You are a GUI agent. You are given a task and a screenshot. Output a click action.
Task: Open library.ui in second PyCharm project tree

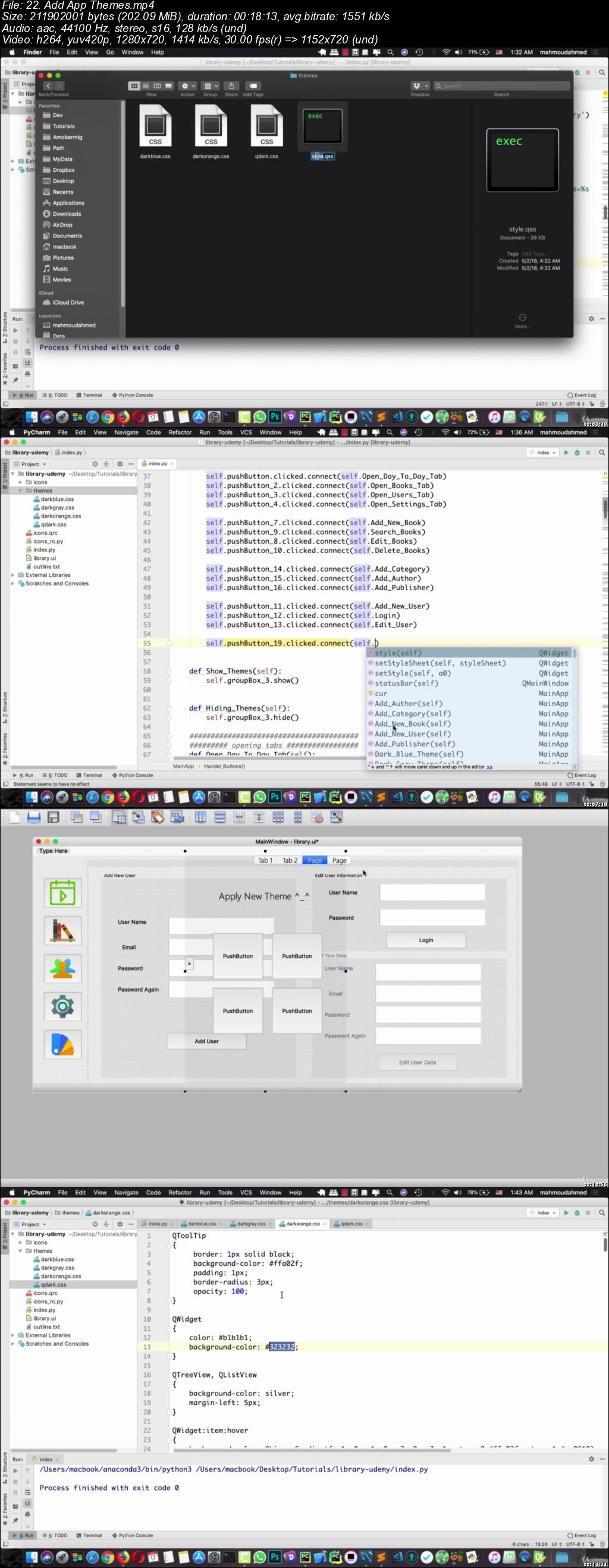[x=45, y=558]
